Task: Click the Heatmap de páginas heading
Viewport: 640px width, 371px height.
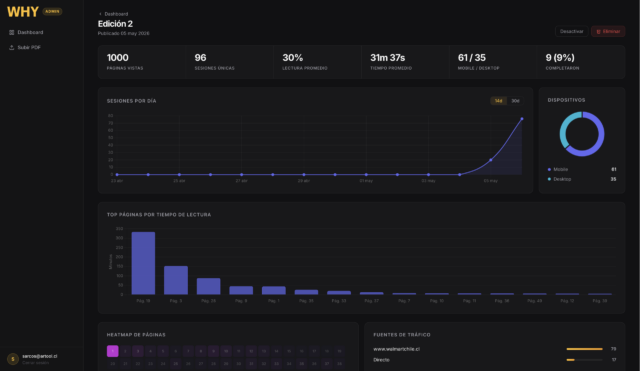Action: coord(136,335)
